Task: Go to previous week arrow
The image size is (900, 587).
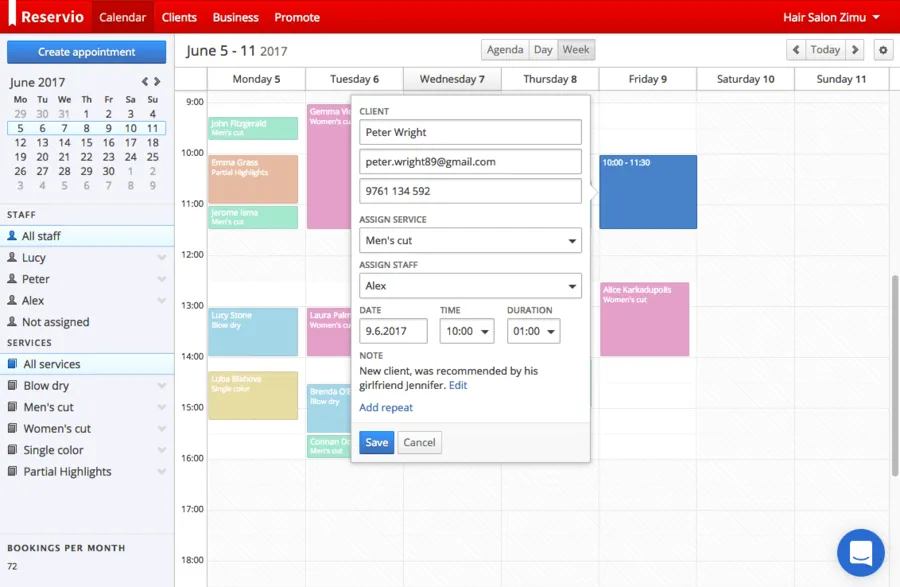Action: pyautogui.click(x=796, y=50)
